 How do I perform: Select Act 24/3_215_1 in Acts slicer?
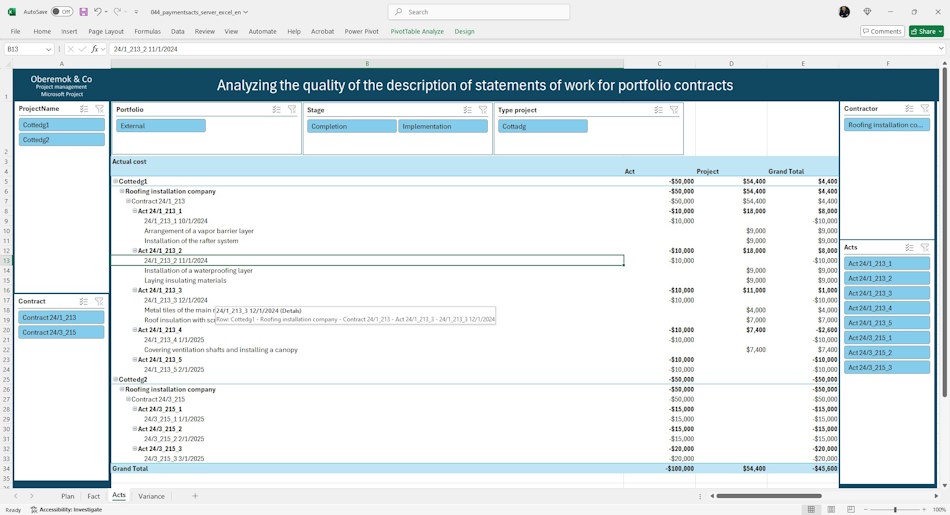coord(886,337)
